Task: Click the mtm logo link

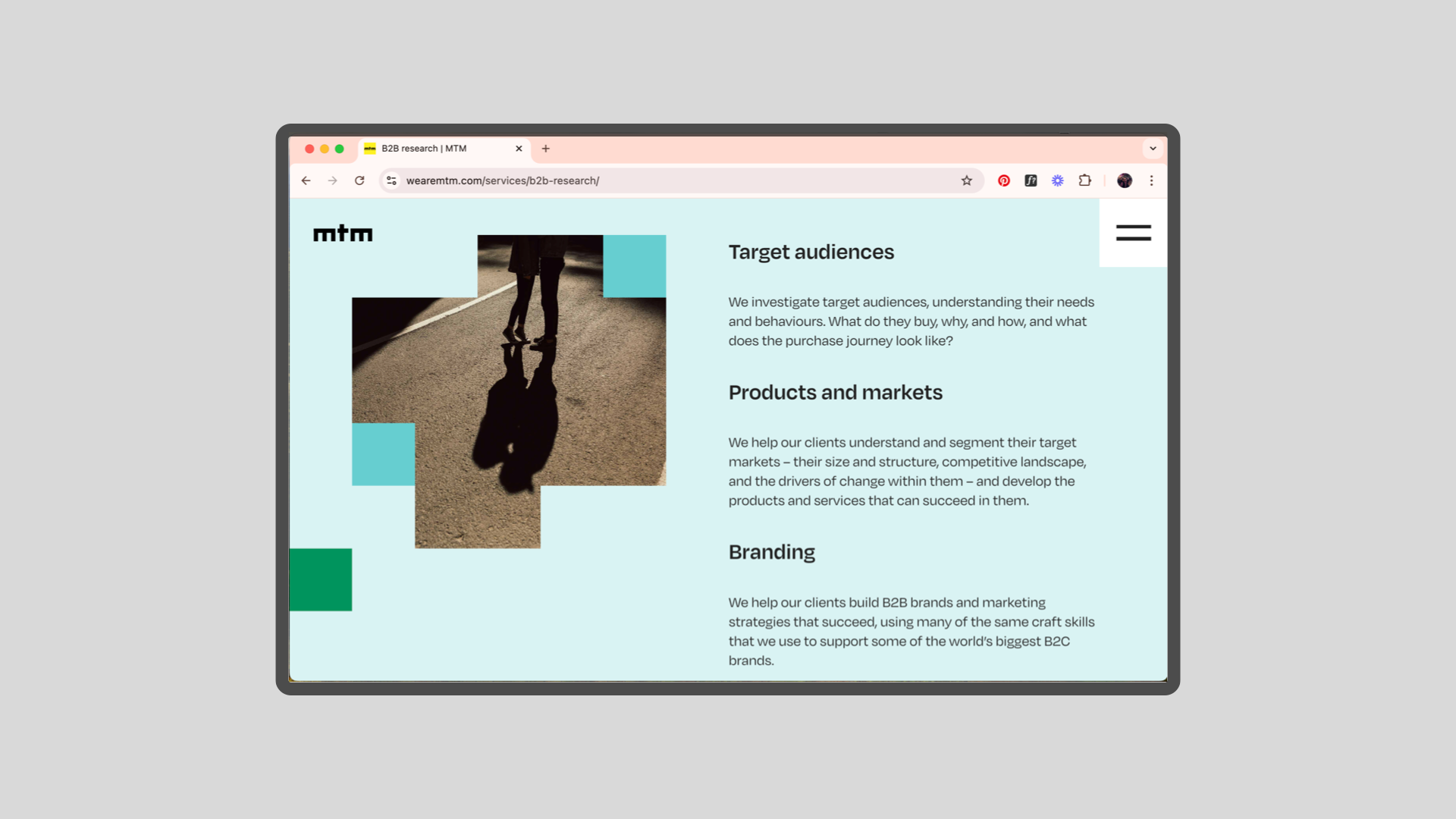Action: [x=343, y=234]
